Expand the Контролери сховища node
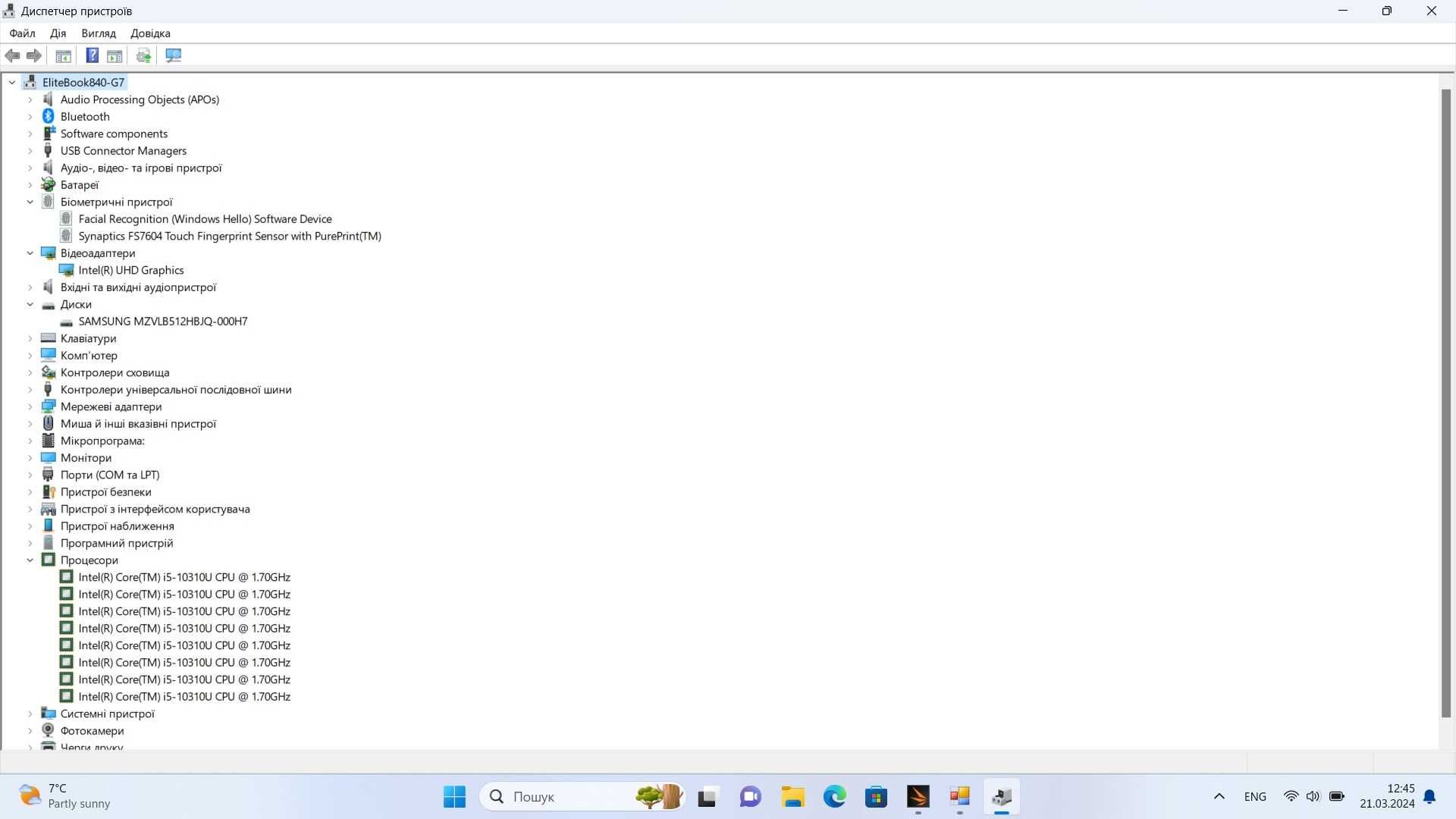This screenshot has height=819, width=1456. 30,372
